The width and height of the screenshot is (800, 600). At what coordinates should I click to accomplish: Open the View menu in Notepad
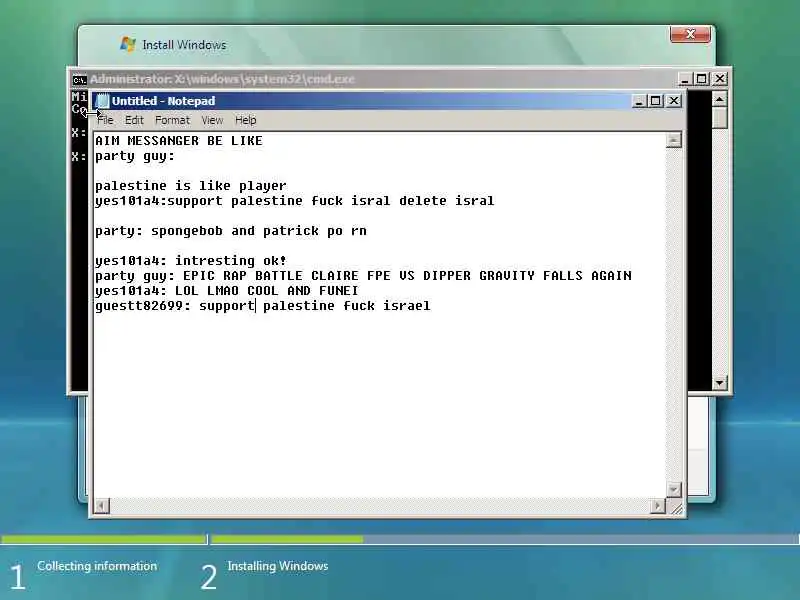[x=212, y=120]
